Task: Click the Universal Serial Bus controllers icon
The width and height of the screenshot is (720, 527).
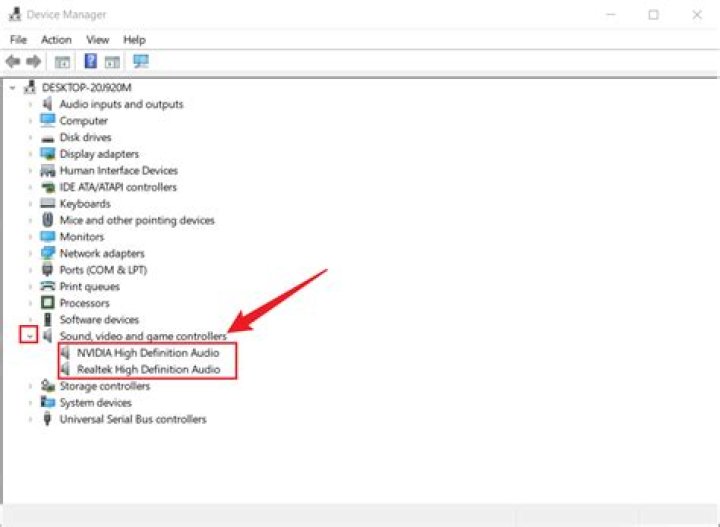Action: click(47, 419)
